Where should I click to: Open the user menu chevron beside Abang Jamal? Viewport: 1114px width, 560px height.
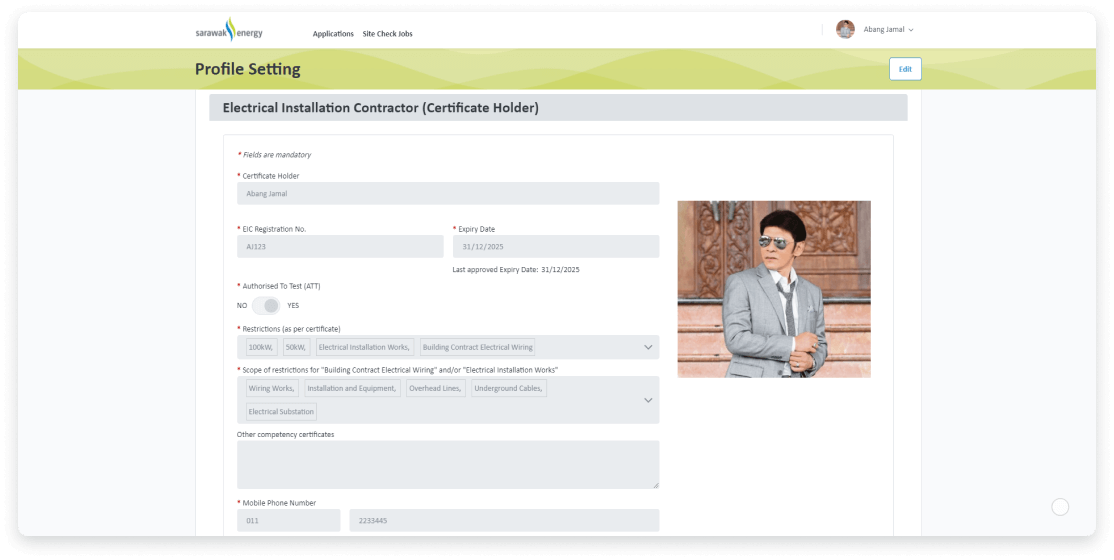(911, 30)
